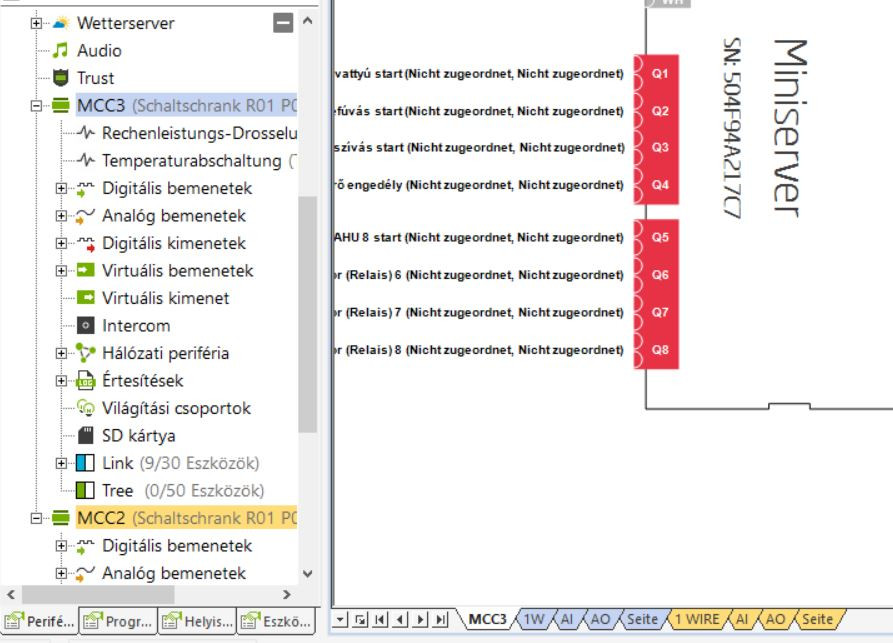Click horizontal scrollbar right arrow

(286, 595)
